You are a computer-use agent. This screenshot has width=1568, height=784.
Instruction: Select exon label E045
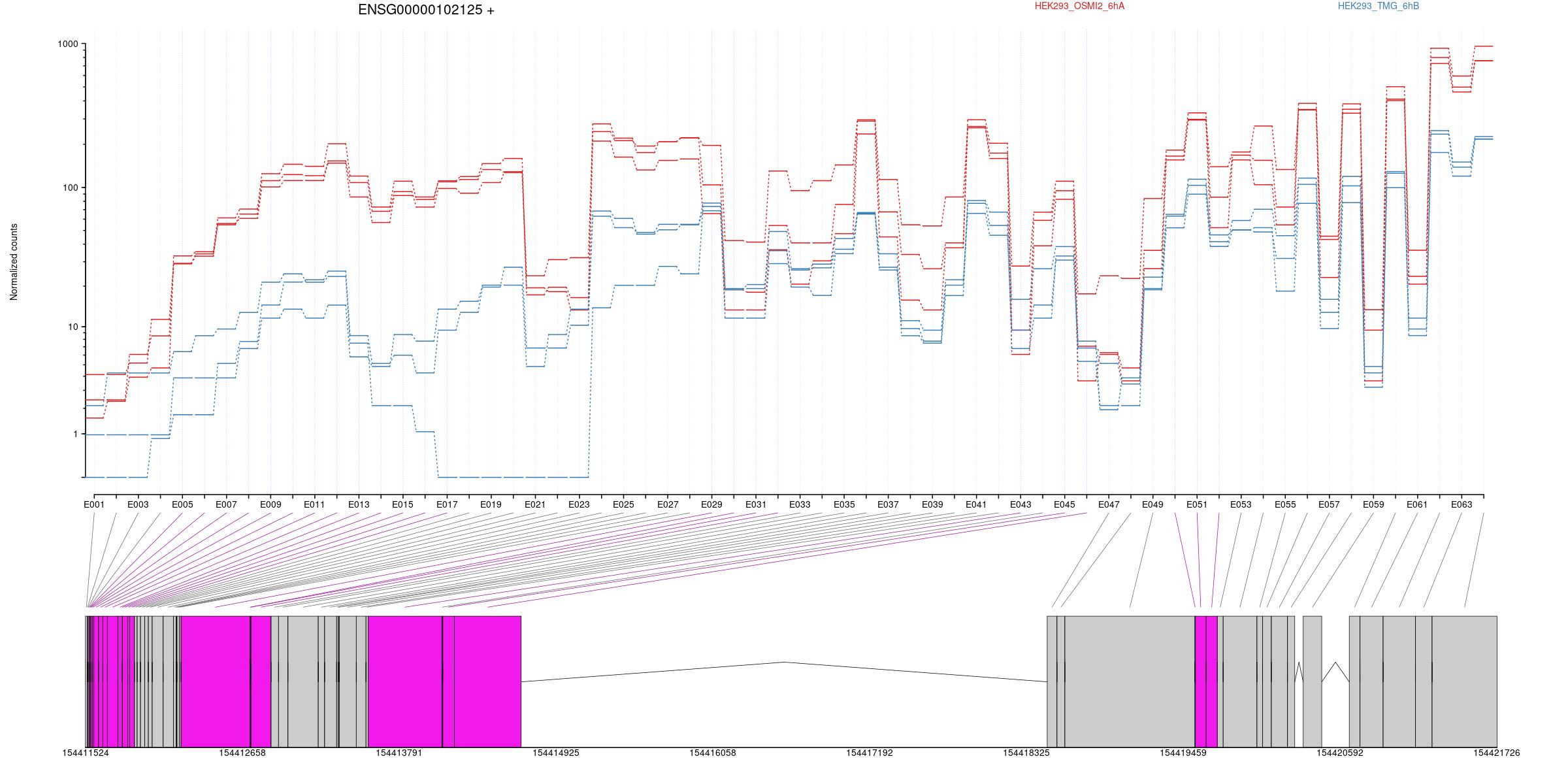tap(1064, 504)
